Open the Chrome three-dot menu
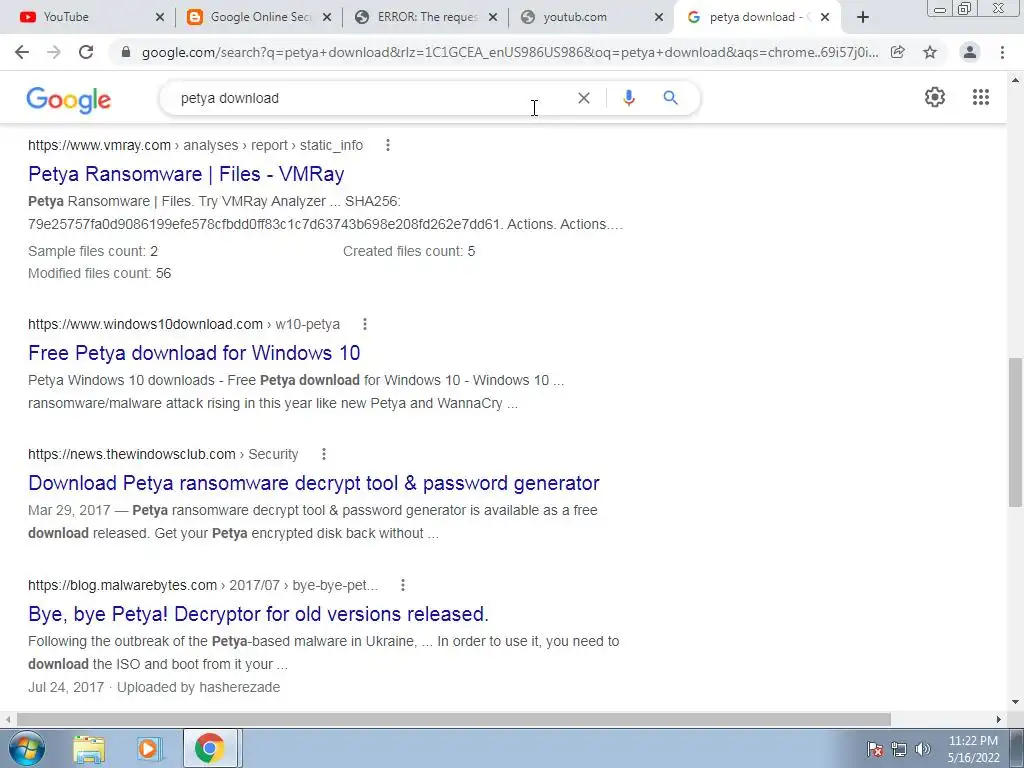This screenshot has height=768, width=1024. [1002, 52]
